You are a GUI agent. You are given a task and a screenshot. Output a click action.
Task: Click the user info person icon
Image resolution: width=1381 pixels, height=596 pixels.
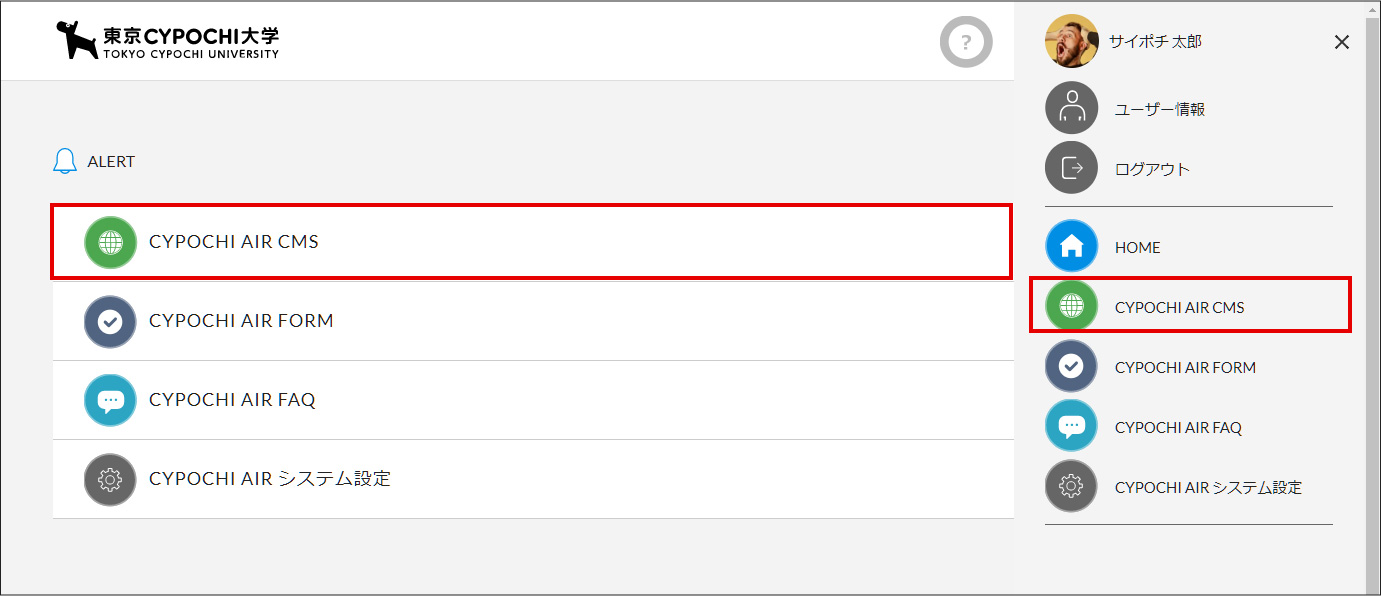pyautogui.click(x=1071, y=108)
